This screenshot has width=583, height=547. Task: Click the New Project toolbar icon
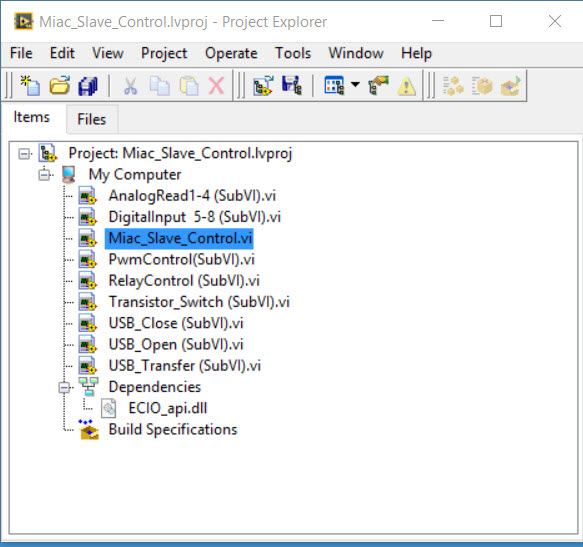click(30, 86)
